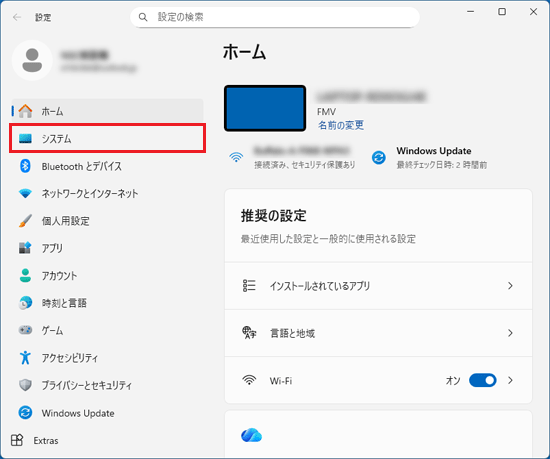The image size is (550, 459).
Task: Click the back arrow in the title bar
Action: (16, 17)
